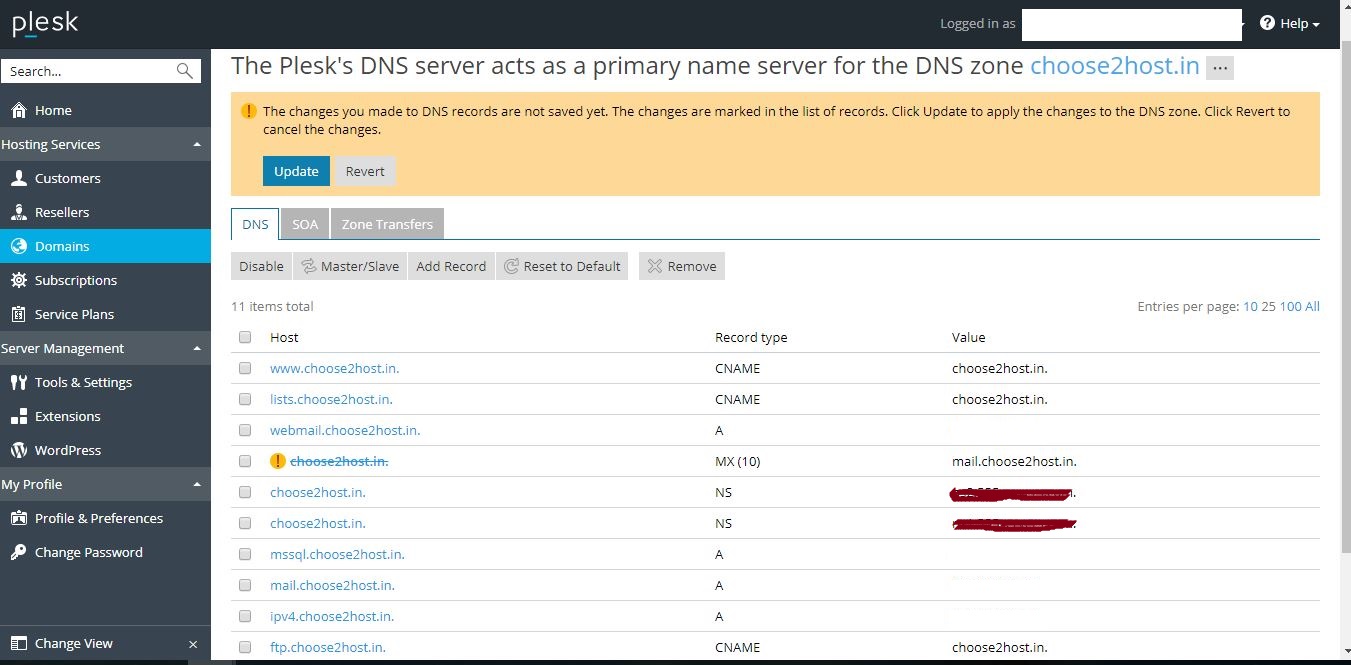Collapse the My Profile section

pyautogui.click(x=197, y=484)
